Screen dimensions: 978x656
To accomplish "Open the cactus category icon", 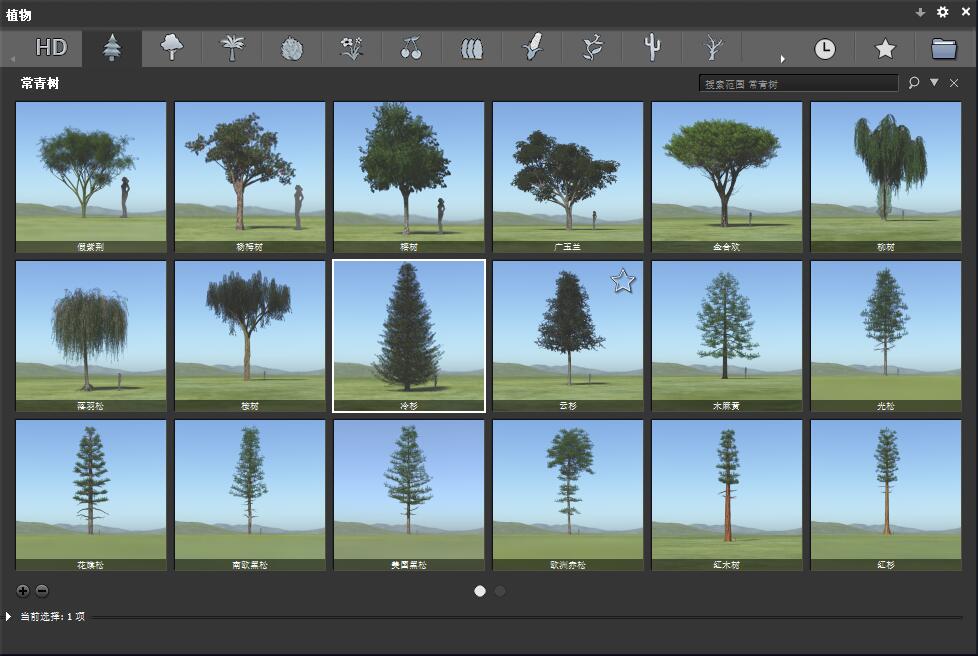I will point(652,48).
